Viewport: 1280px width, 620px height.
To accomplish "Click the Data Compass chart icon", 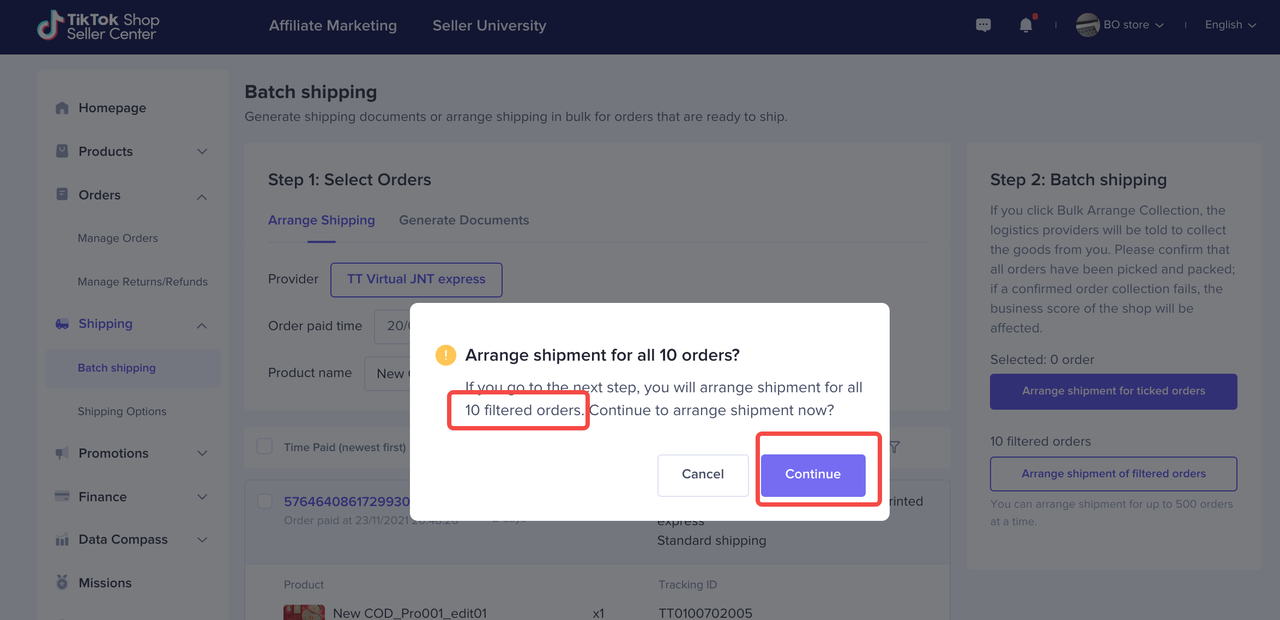I will pyautogui.click(x=62, y=540).
